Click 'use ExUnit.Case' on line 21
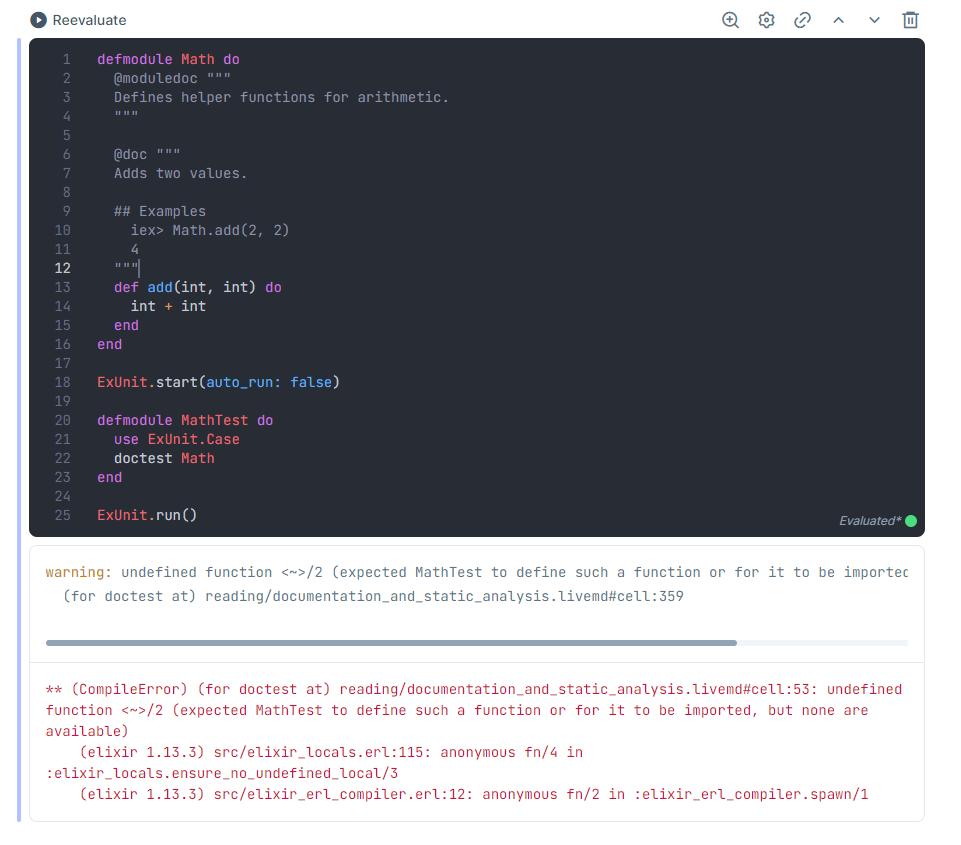 177,439
